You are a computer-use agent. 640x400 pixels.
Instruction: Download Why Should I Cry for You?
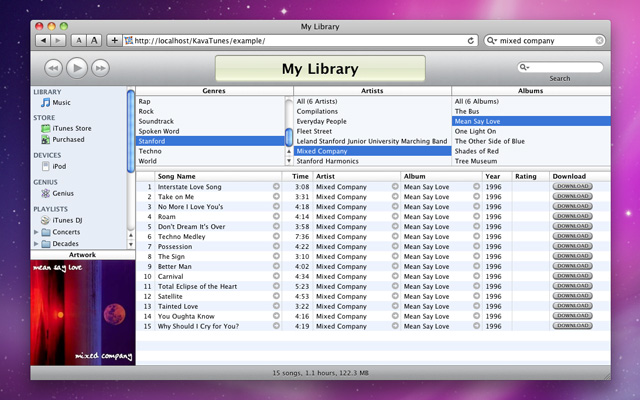(572, 326)
